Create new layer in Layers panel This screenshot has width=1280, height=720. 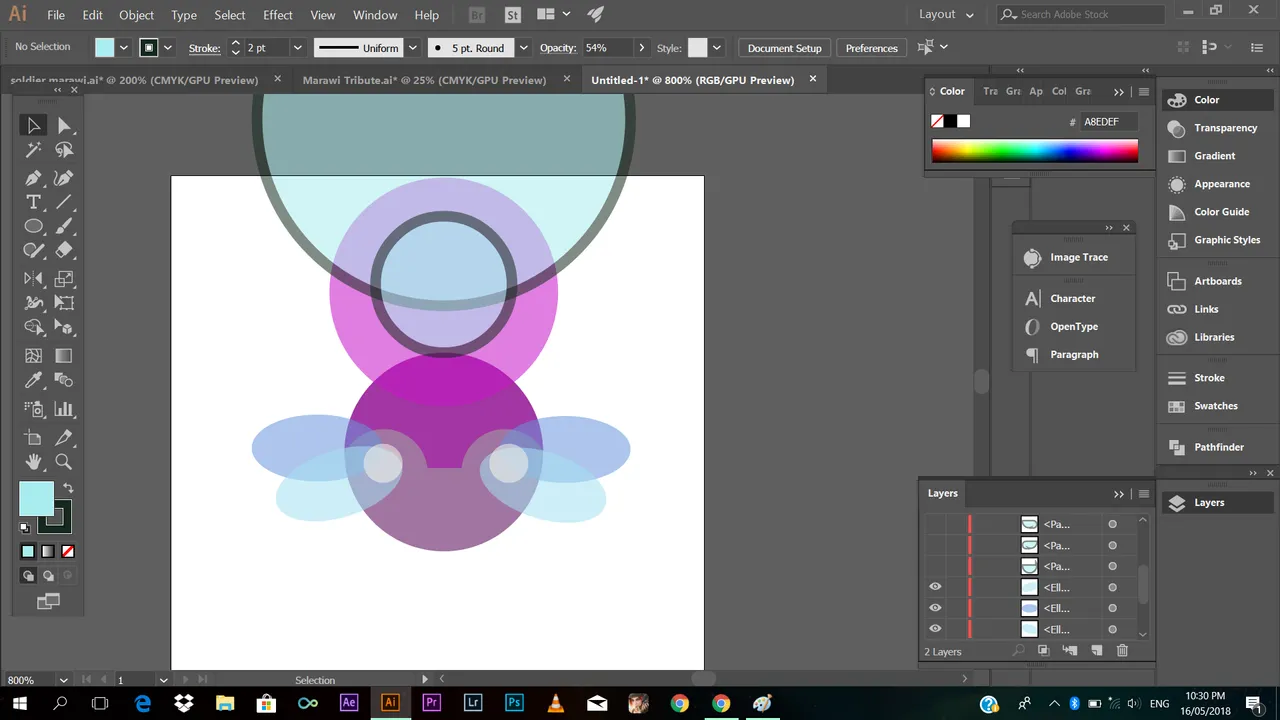pos(1096,651)
